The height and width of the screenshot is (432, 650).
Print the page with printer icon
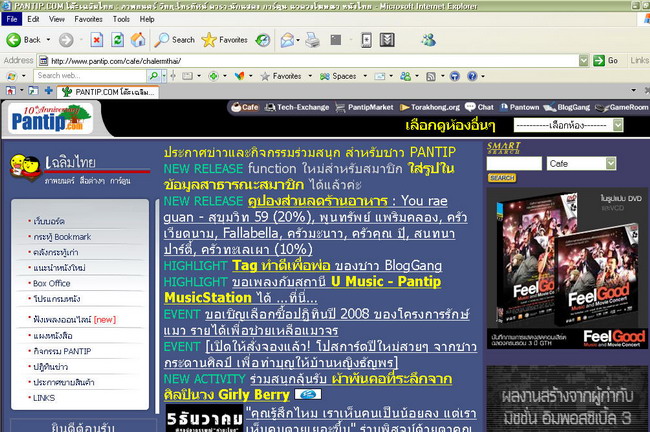pyautogui.click(x=313, y=40)
